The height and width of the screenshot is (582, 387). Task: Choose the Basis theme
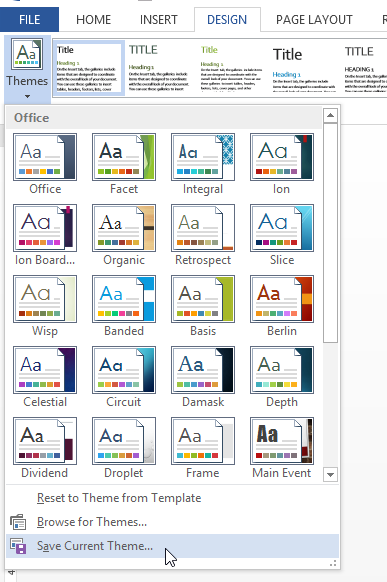coord(203,299)
